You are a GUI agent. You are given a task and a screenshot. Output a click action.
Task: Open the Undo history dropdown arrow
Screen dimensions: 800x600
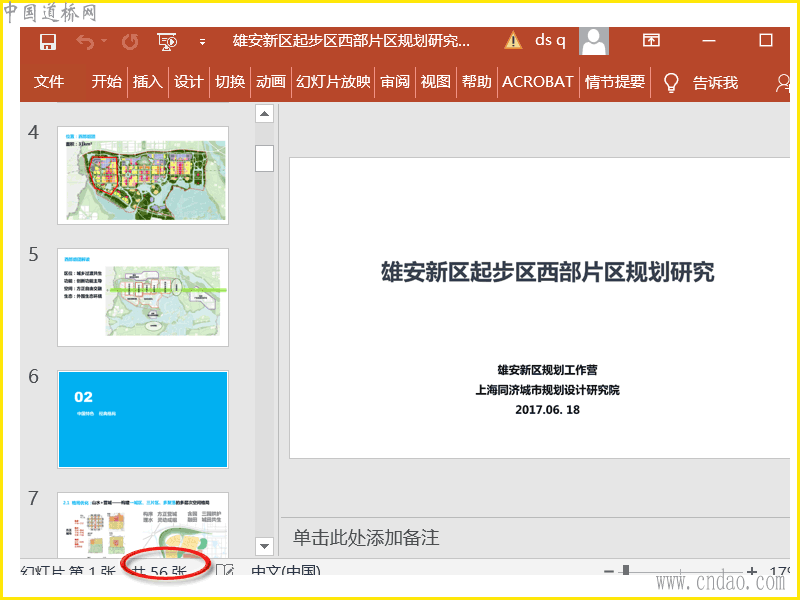tap(104, 42)
